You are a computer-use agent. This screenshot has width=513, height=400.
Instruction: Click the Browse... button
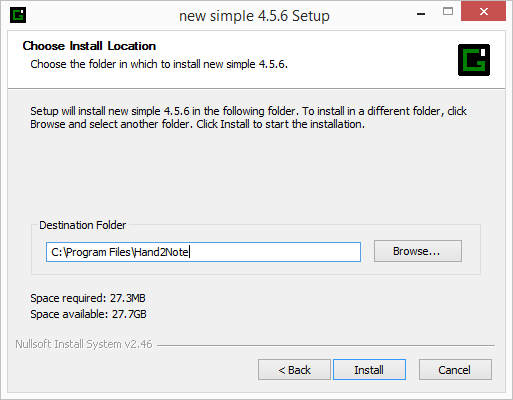click(x=418, y=251)
